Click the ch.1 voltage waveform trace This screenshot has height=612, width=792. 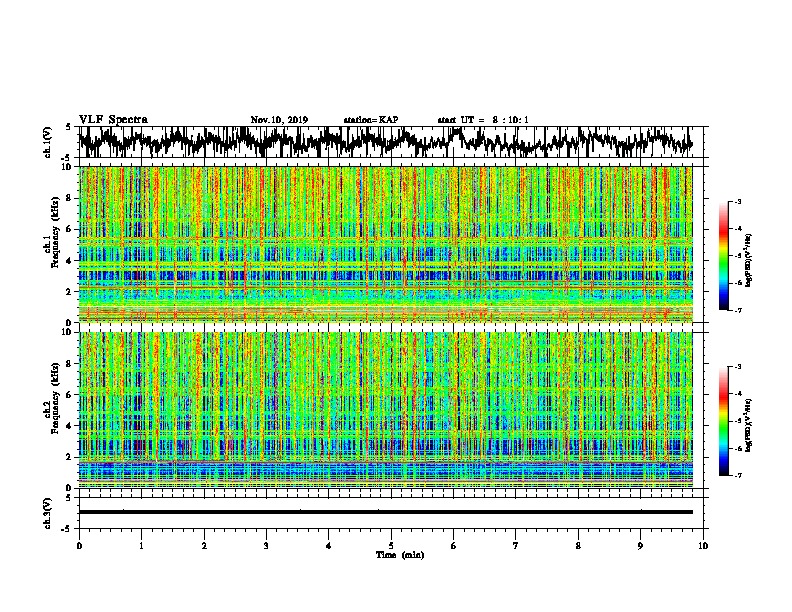click(385, 142)
